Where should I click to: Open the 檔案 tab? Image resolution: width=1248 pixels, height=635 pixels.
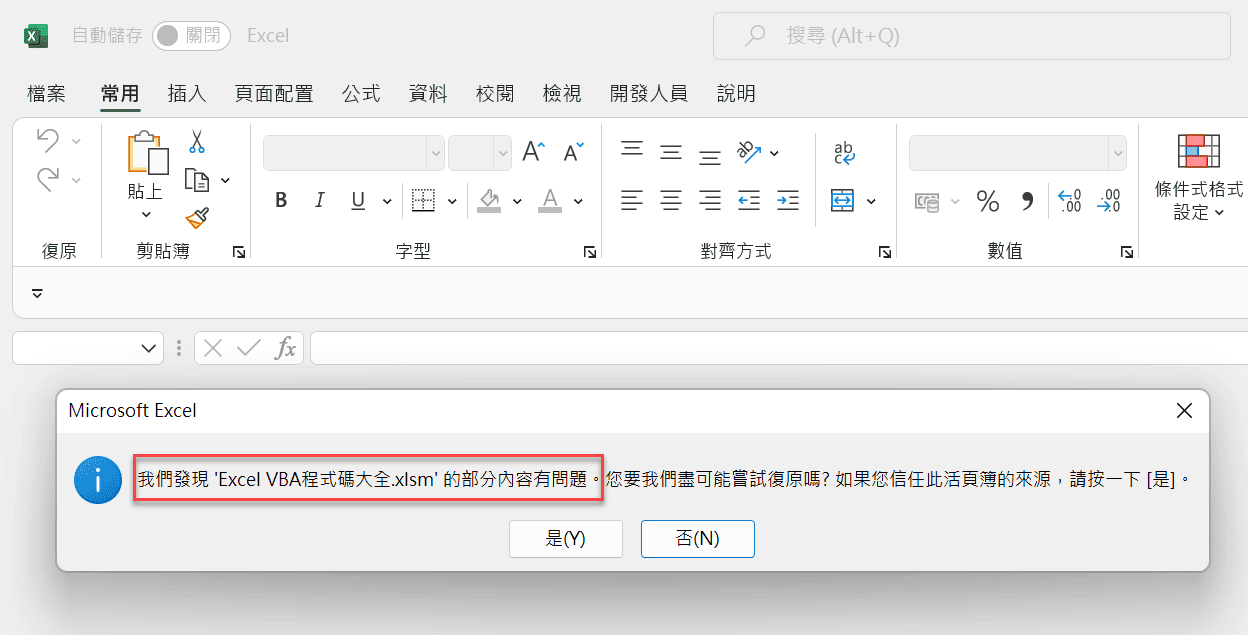(x=46, y=94)
